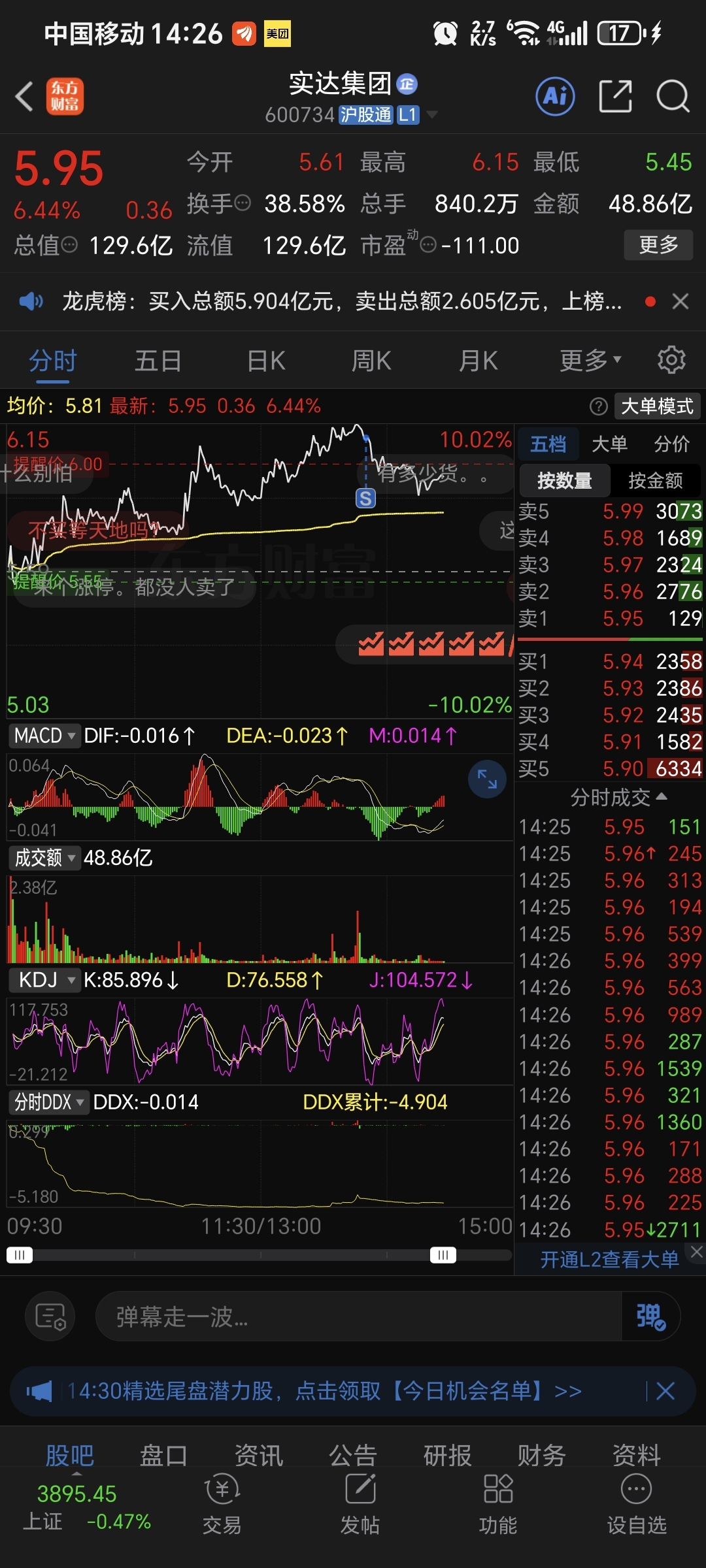The width and height of the screenshot is (706, 1568).
Task: Tap the trend chart emoji bubble
Action: 425,644
